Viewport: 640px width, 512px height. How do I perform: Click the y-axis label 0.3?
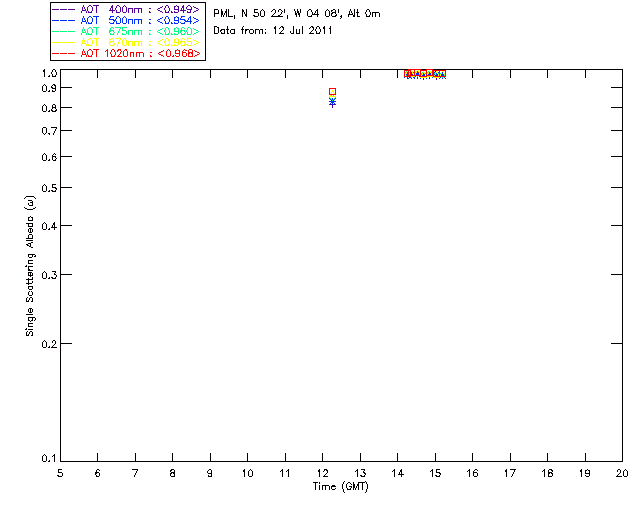[x=49, y=275]
